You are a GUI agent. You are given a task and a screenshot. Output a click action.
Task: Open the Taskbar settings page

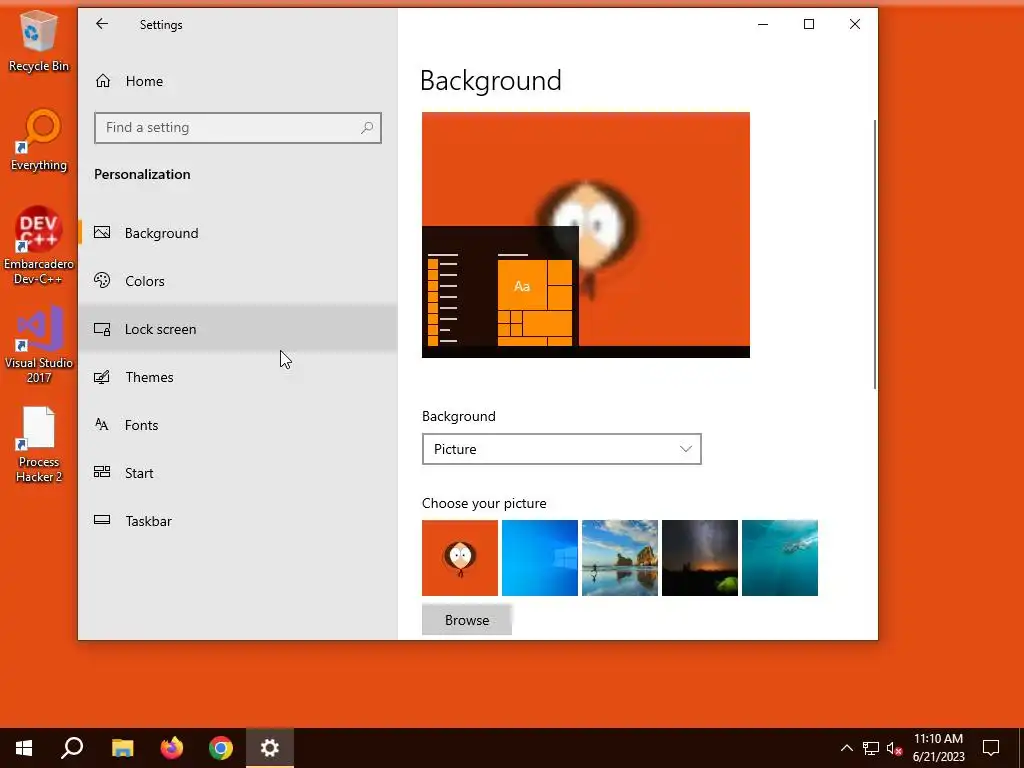click(238, 520)
